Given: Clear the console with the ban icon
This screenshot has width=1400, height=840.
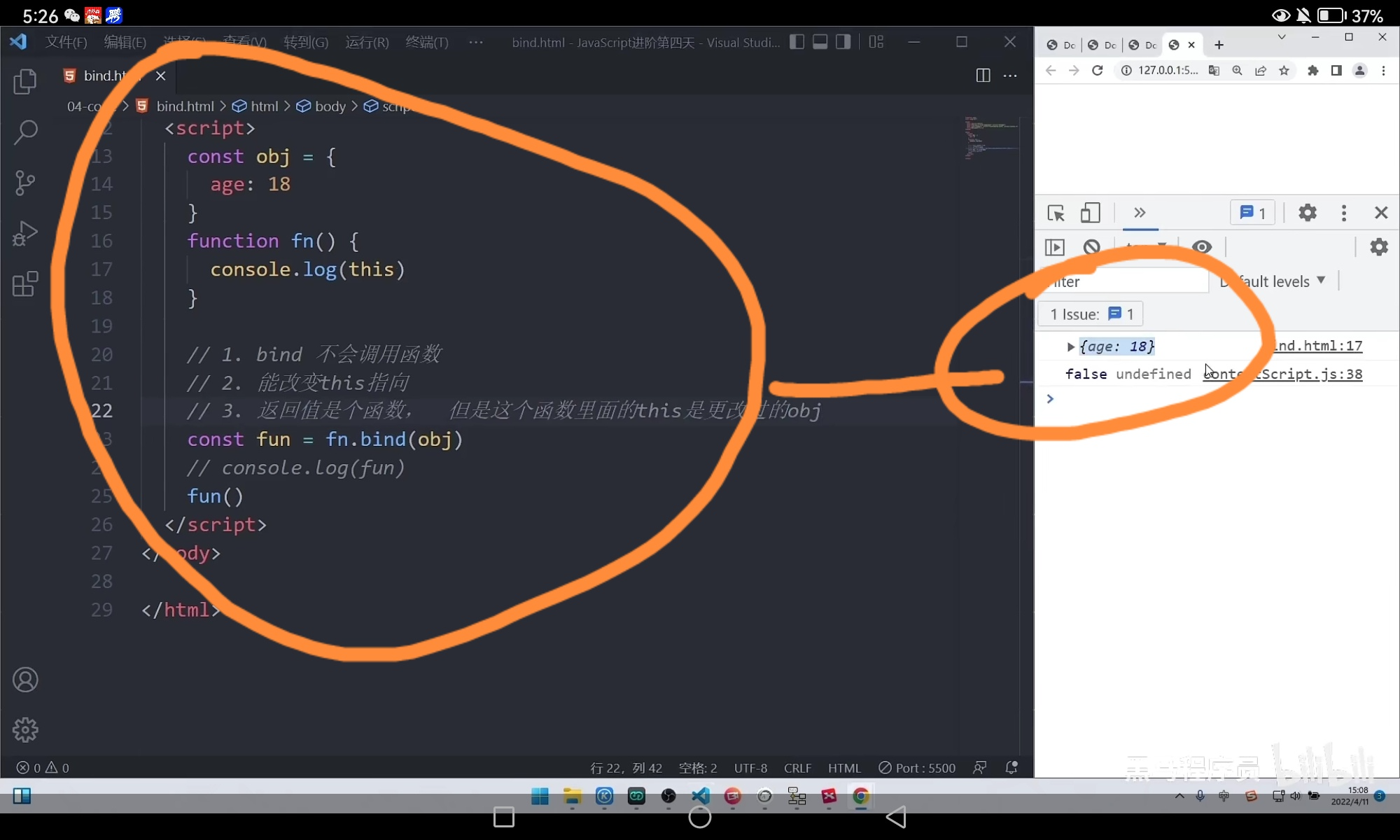Looking at the screenshot, I should pyautogui.click(x=1091, y=247).
